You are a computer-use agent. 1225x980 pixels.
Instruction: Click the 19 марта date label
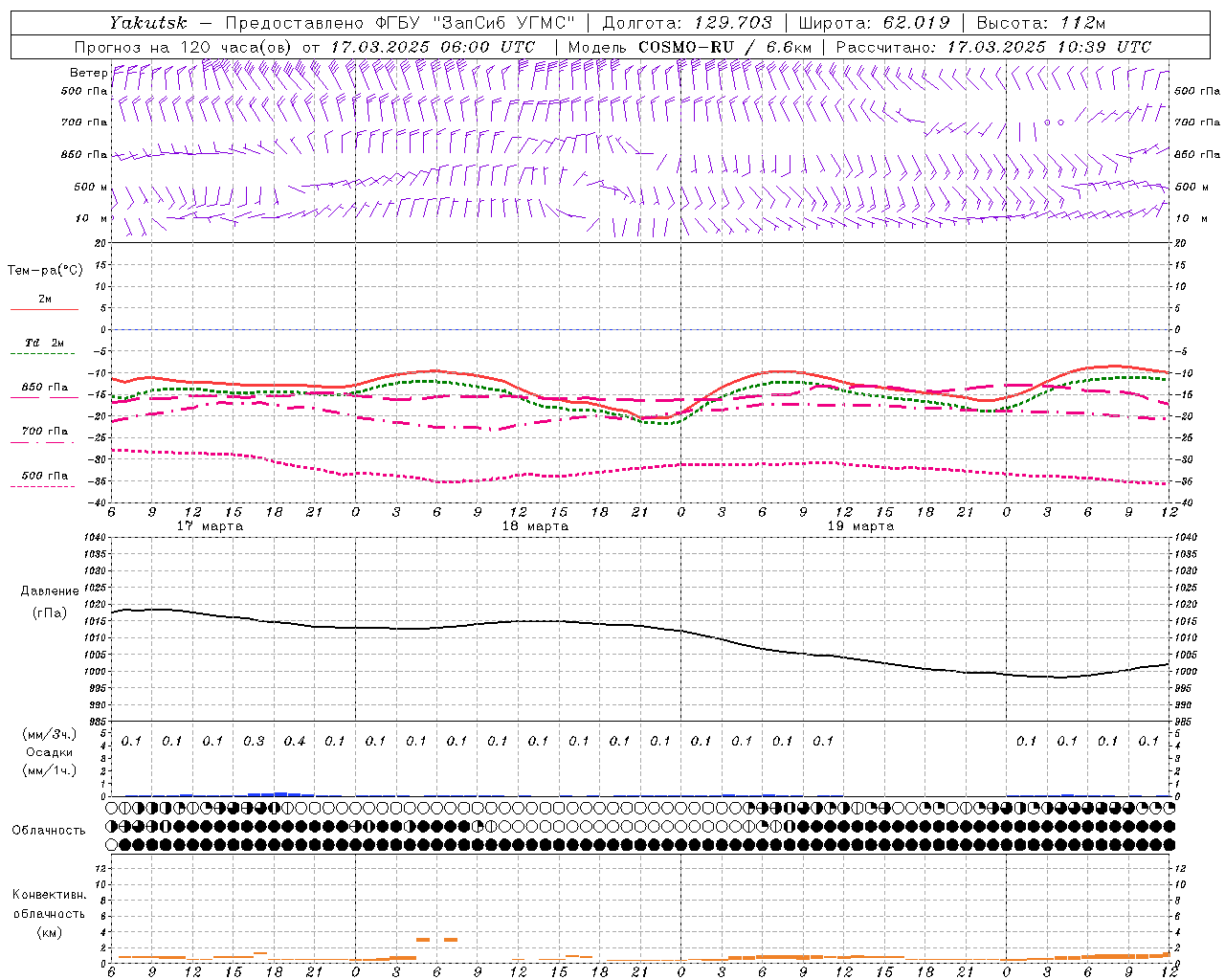[860, 526]
